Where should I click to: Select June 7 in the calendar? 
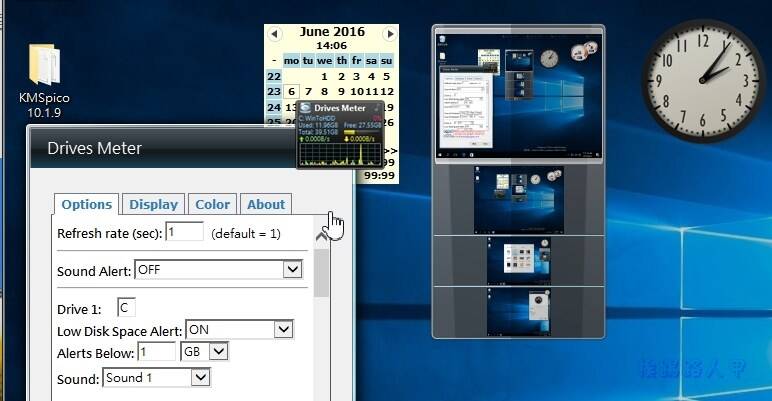tap(308, 92)
